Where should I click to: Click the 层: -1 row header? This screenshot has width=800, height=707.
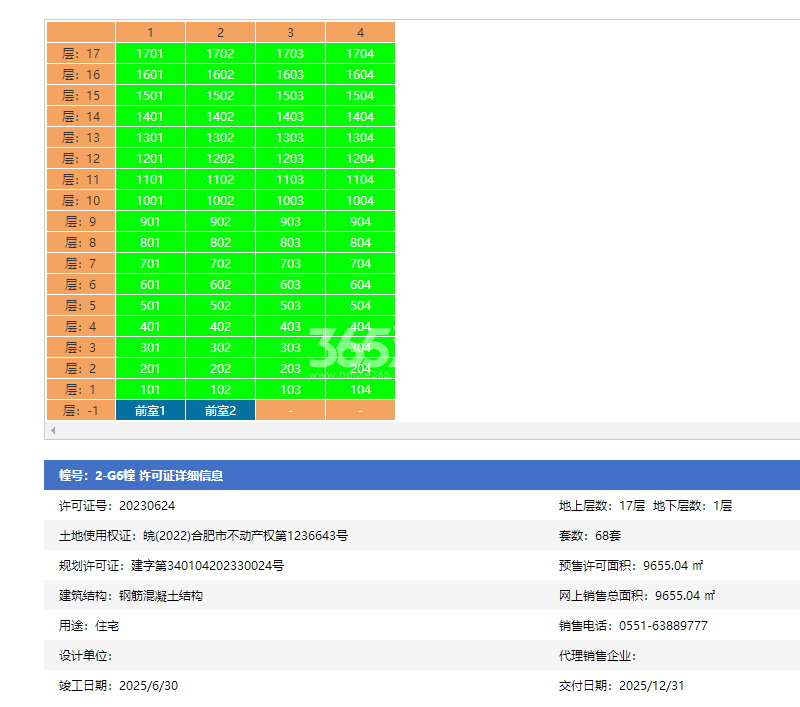click(81, 411)
